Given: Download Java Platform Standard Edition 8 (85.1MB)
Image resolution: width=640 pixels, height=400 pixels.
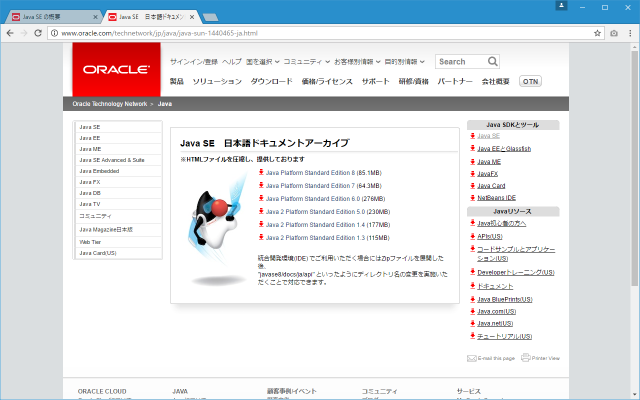Looking at the screenshot, I should 324,173.
